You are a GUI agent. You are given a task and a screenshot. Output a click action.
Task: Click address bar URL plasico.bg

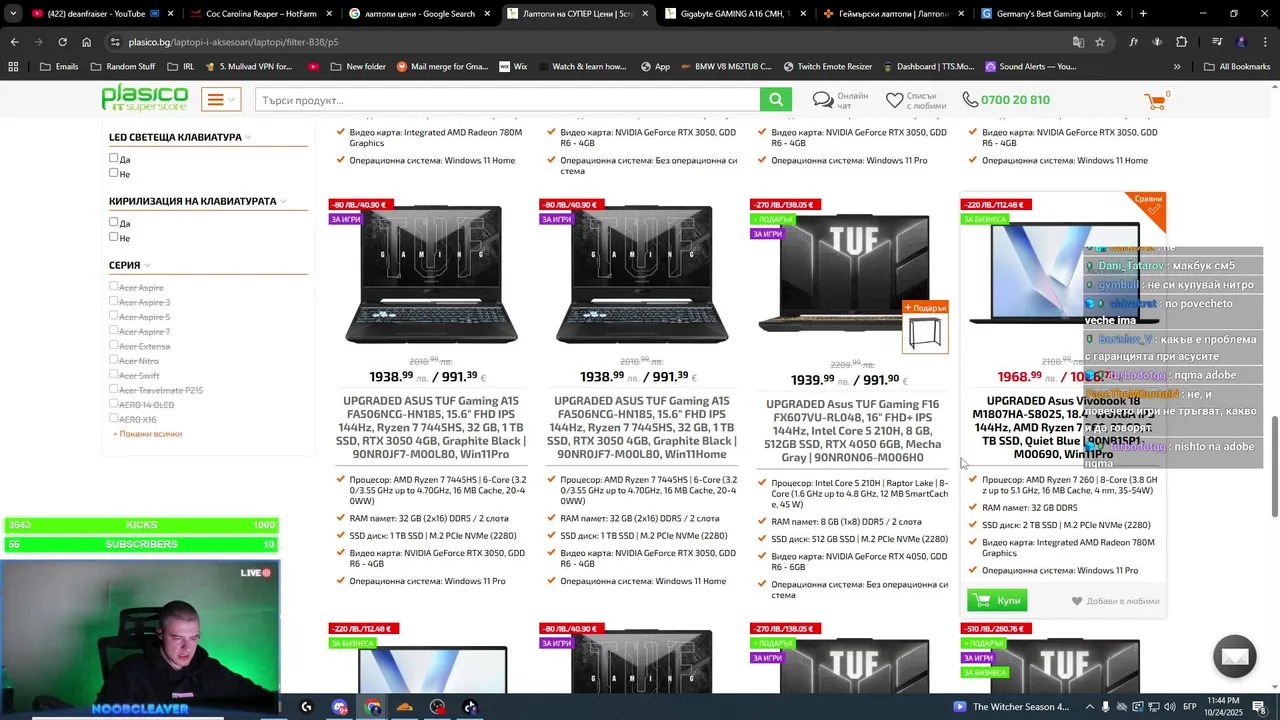[234, 42]
